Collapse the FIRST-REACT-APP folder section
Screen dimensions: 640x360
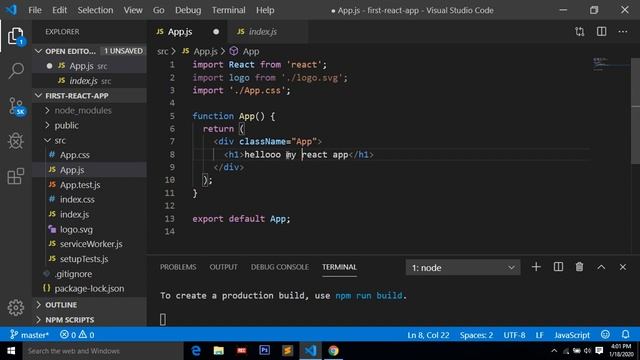coord(38,96)
